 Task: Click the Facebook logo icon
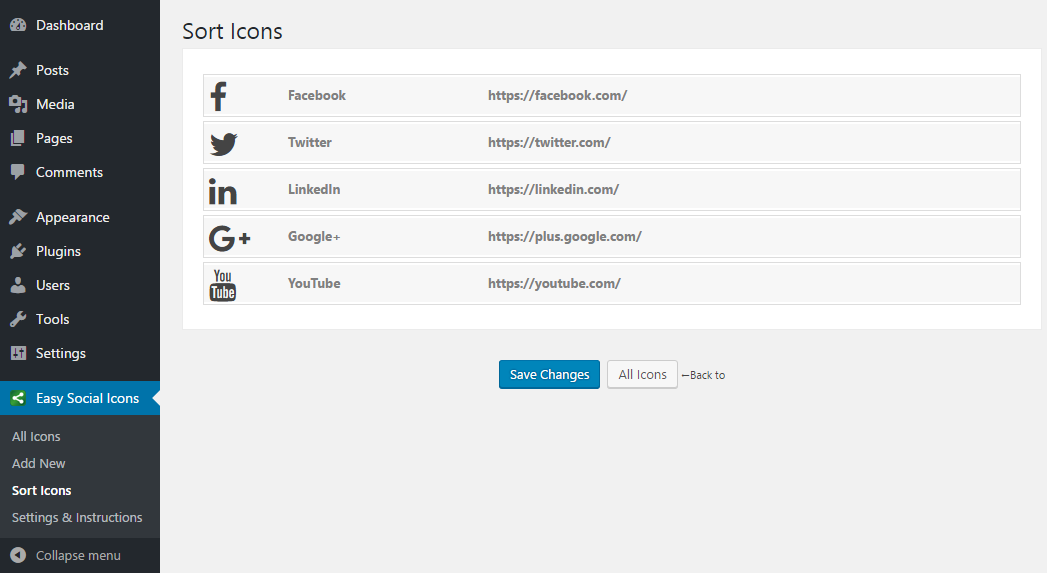pos(218,96)
